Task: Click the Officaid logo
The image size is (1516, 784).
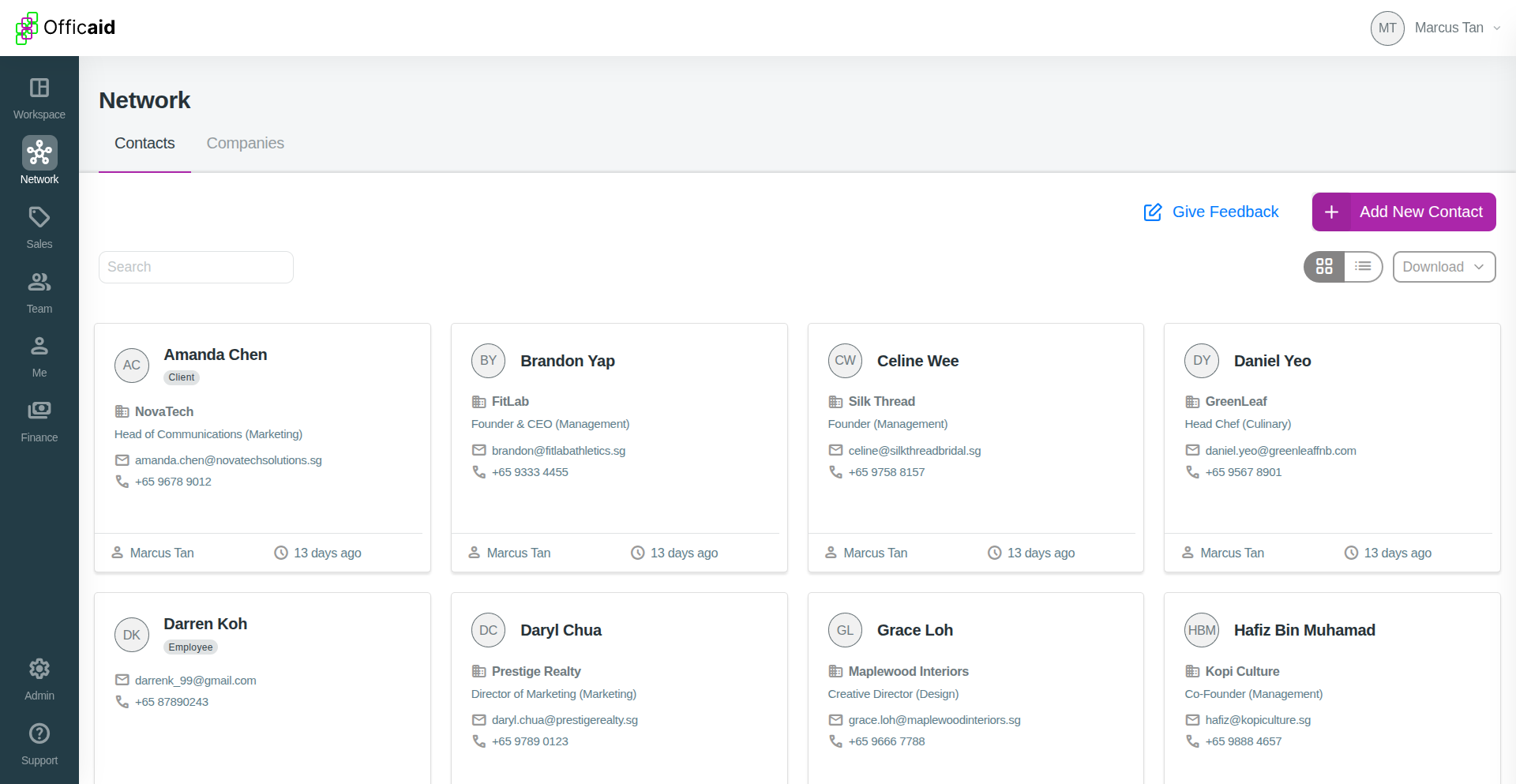Action: click(65, 28)
